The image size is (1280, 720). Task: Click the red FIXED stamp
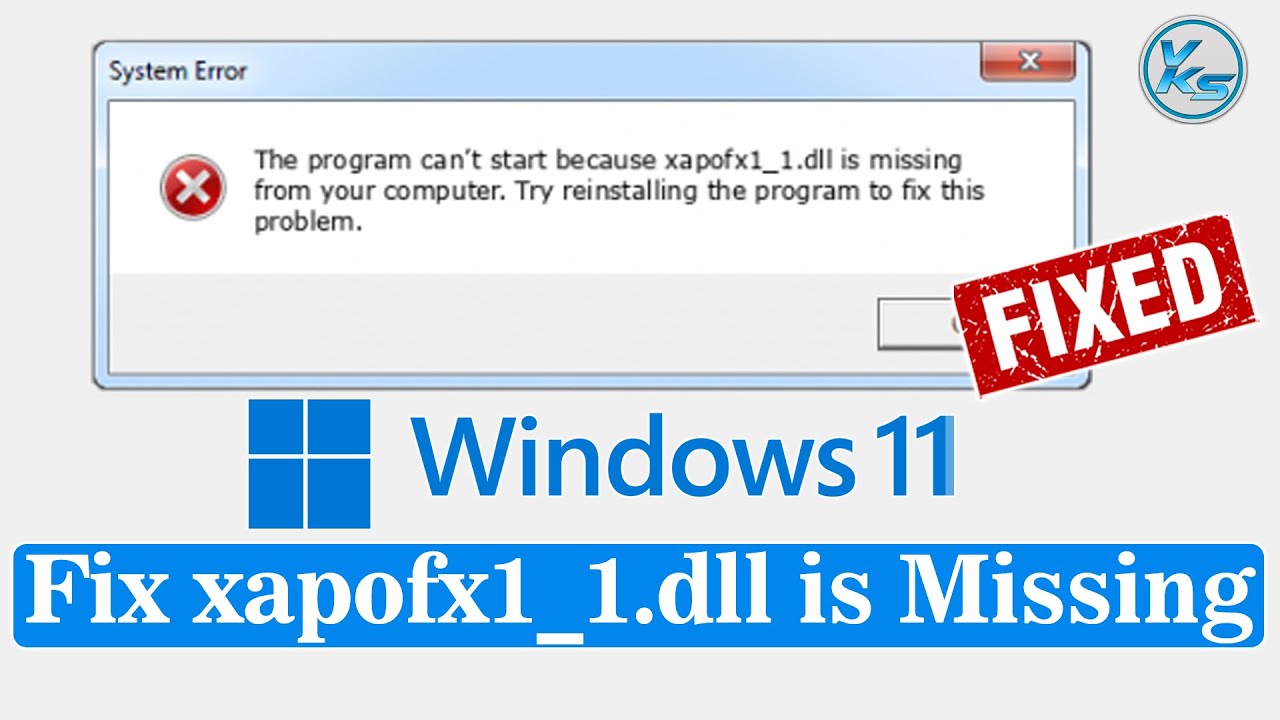tap(1104, 305)
